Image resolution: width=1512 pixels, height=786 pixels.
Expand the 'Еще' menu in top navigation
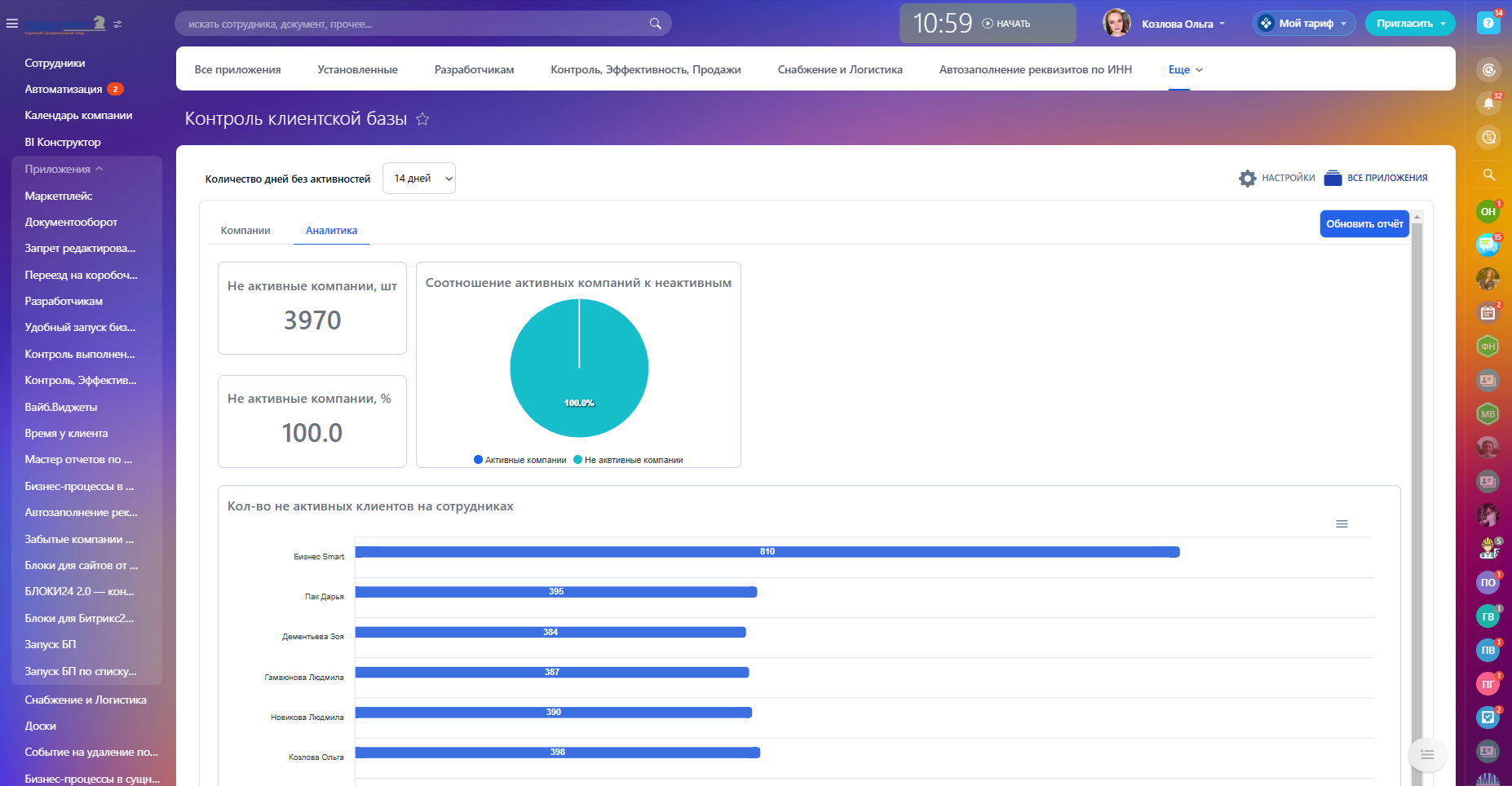coord(1185,69)
